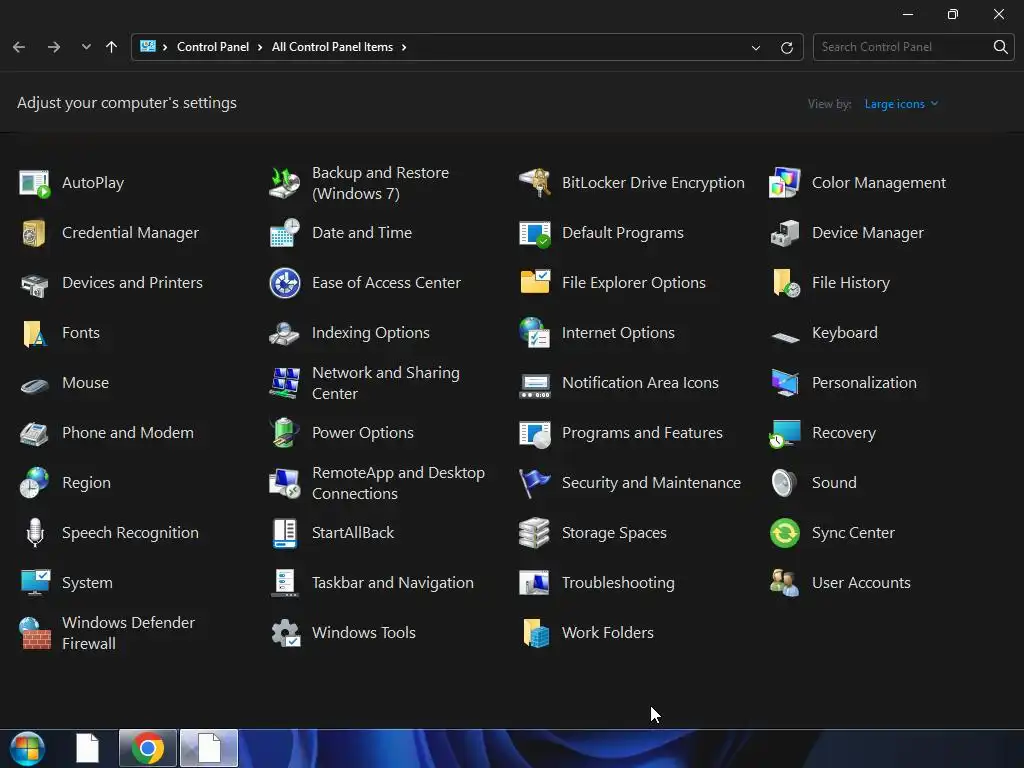The width and height of the screenshot is (1024, 768).
Task: Open RemoteApp and Desktop Connections icon
Action: (x=285, y=483)
